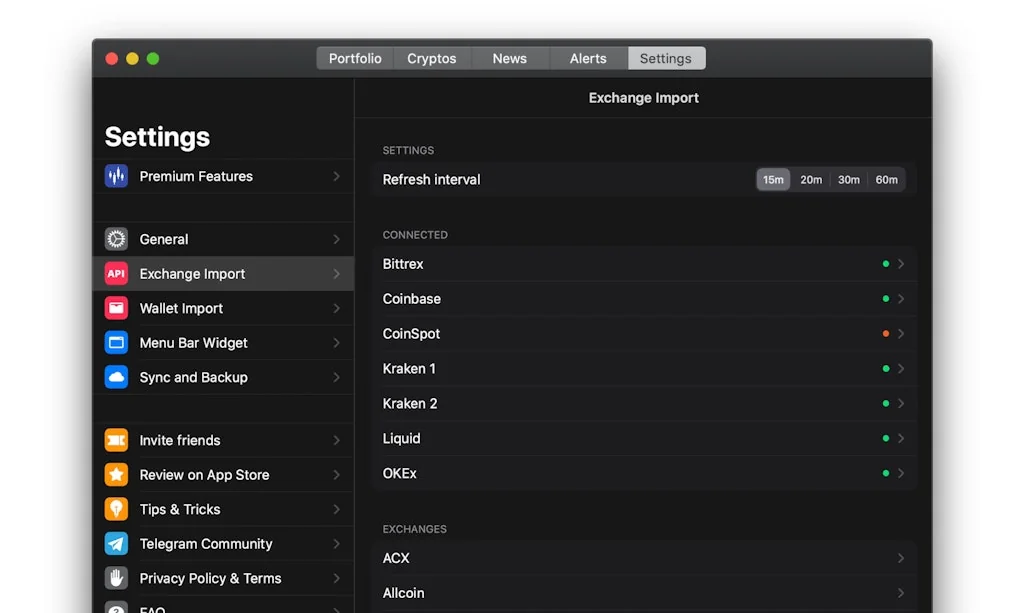This screenshot has height=613, width=1024.
Task: Select 60m on the refresh interval control
Action: click(886, 179)
